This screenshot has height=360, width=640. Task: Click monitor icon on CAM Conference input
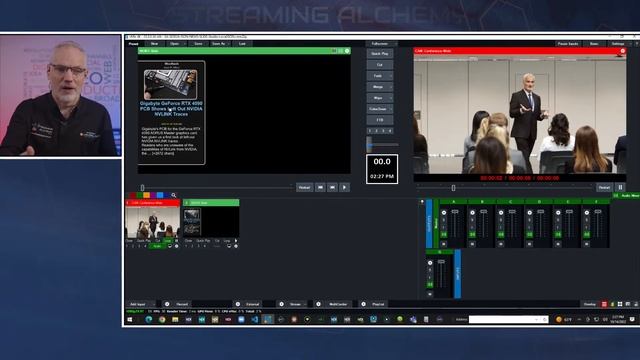tap(170, 246)
